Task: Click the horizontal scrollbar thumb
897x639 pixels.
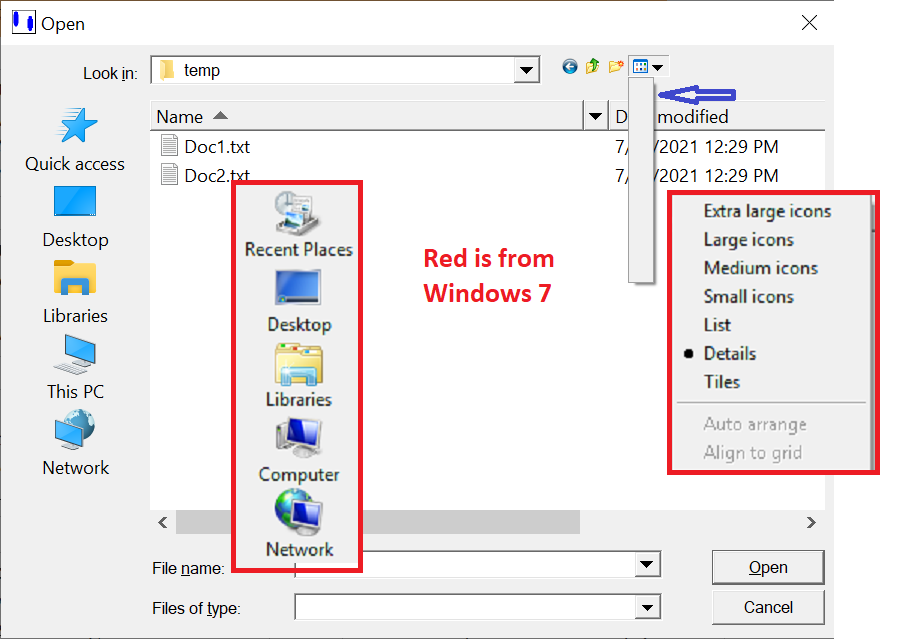Action: click(x=378, y=522)
